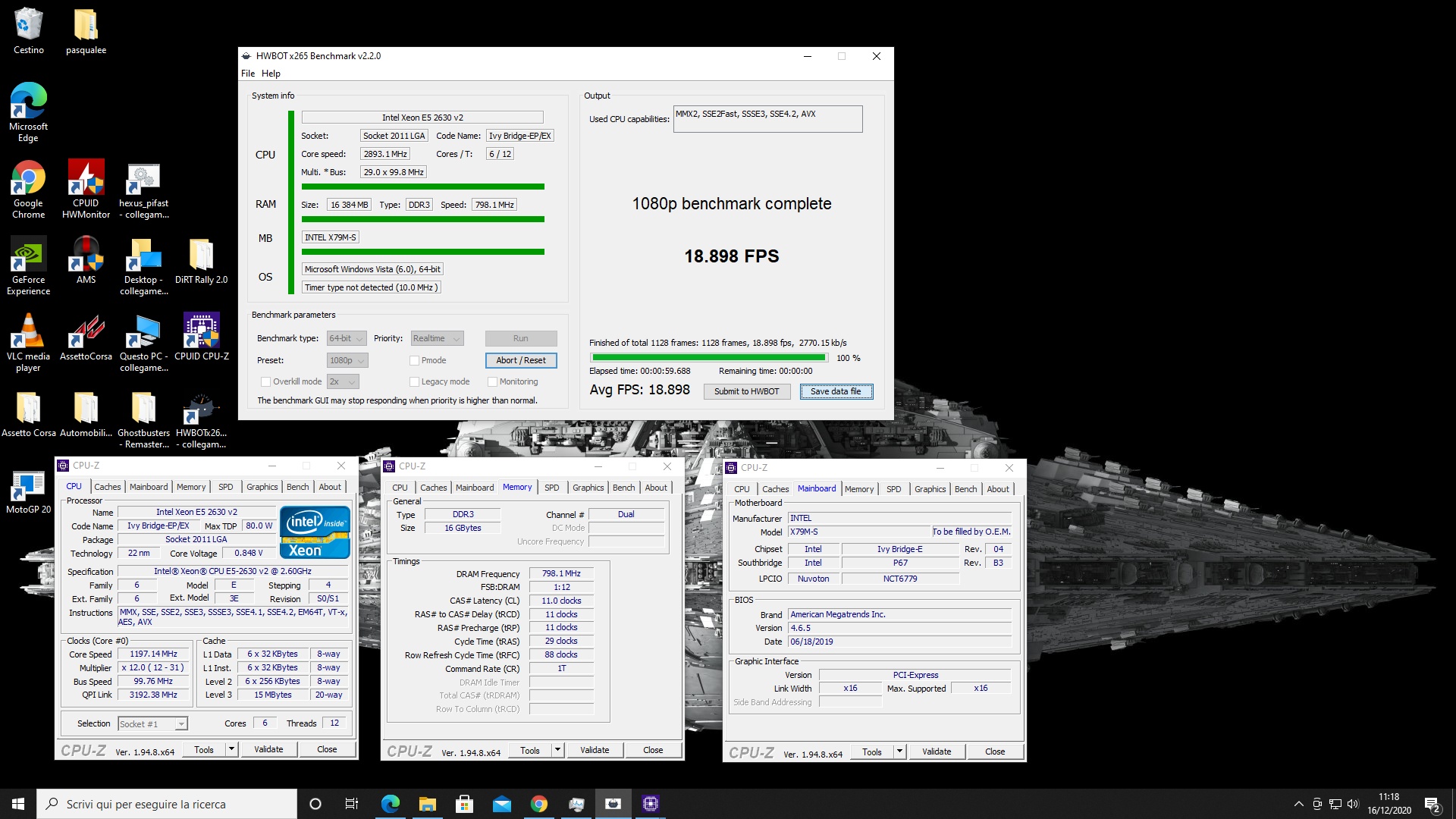The width and height of the screenshot is (1456, 819).
Task: Open Priority Realtime dropdown
Action: (x=437, y=338)
